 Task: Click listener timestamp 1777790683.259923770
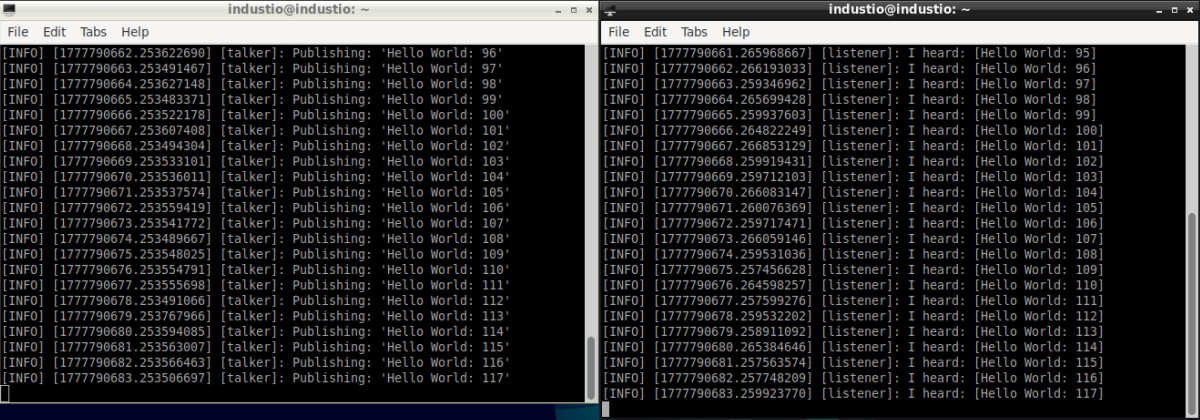734,393
